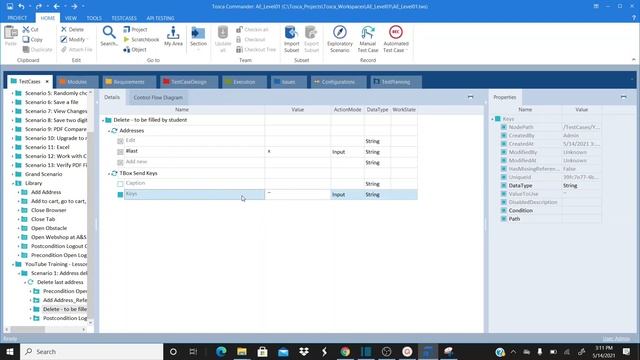Click the WorkState column header
The image size is (640, 360).
(404, 110)
